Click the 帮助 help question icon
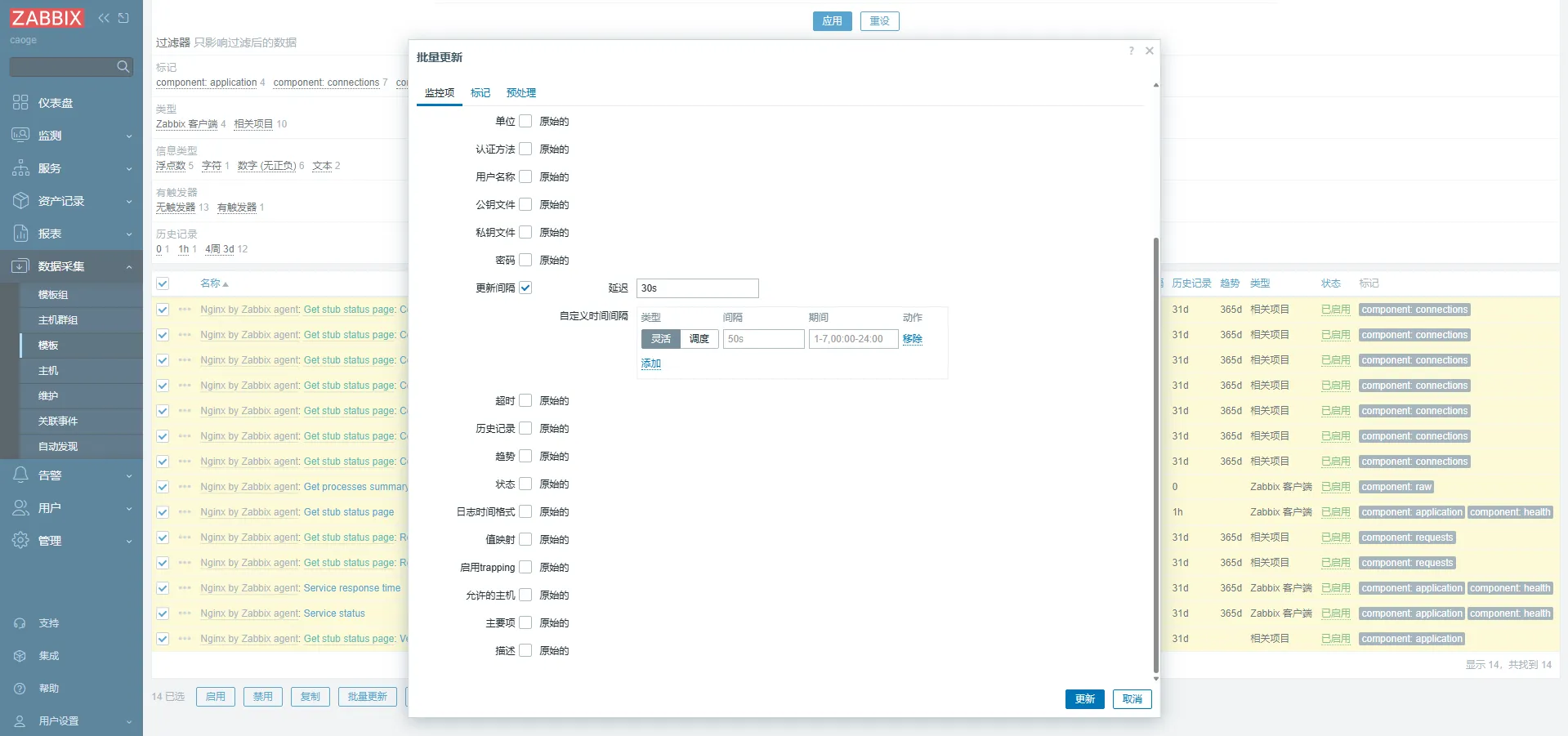This screenshot has width=1568, height=736. 20,689
